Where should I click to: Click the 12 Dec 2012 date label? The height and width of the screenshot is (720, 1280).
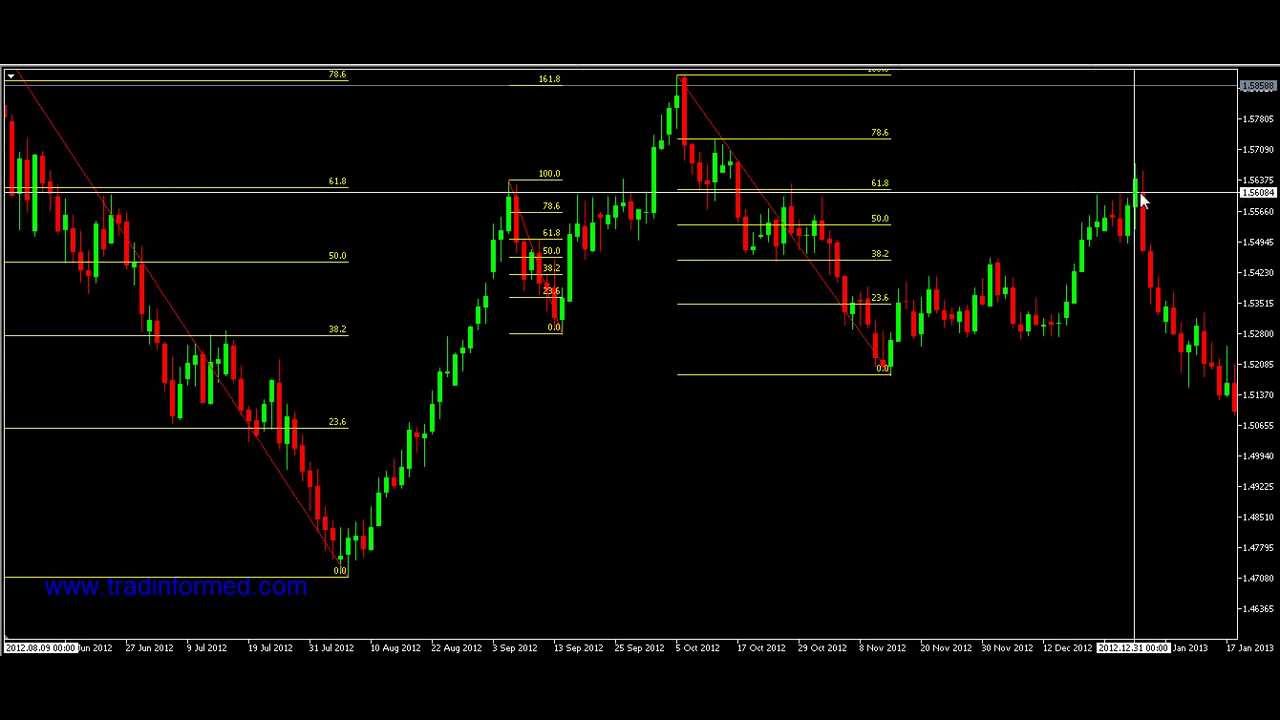(1068, 648)
